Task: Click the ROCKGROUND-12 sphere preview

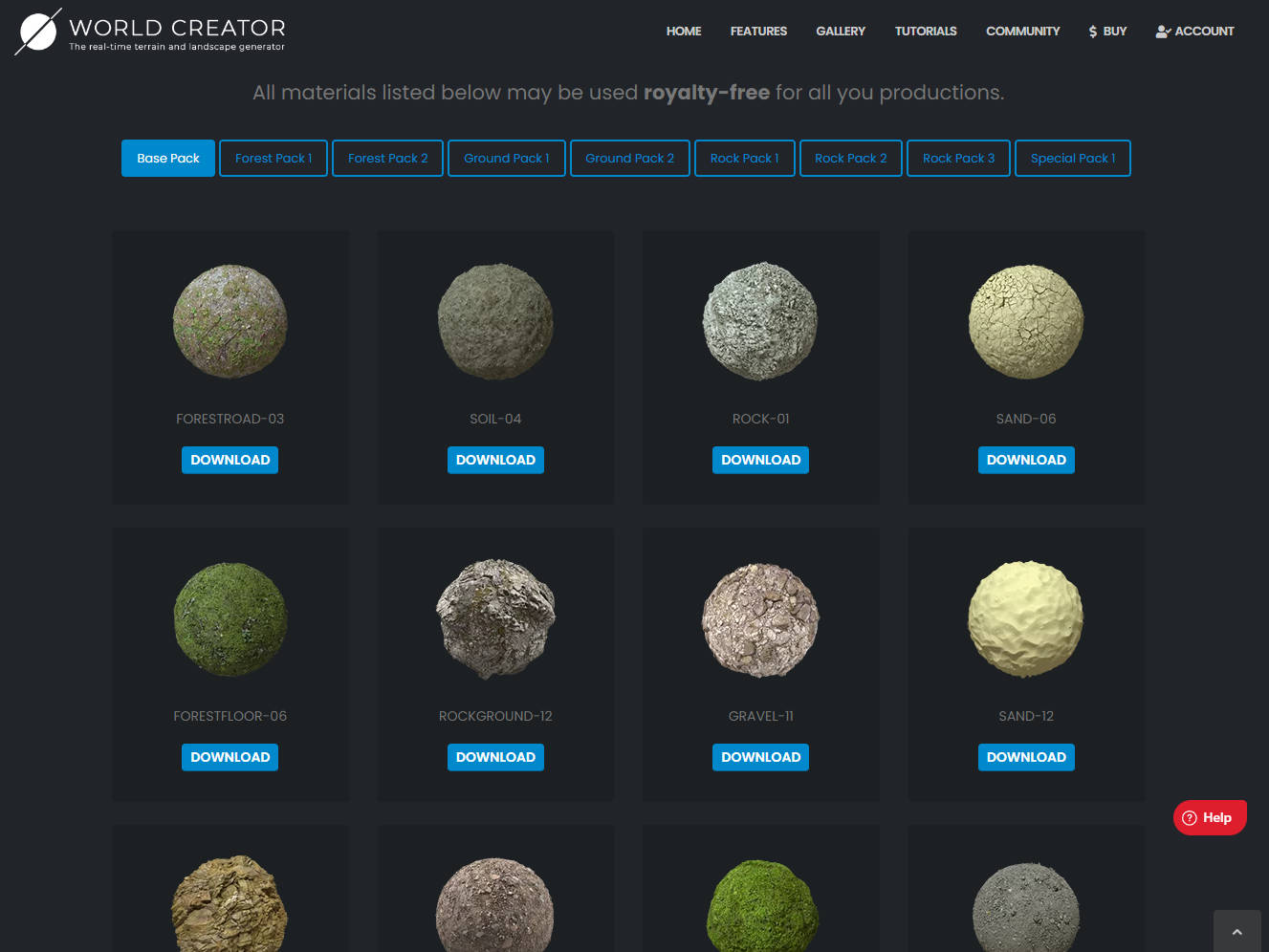Action: coord(495,618)
